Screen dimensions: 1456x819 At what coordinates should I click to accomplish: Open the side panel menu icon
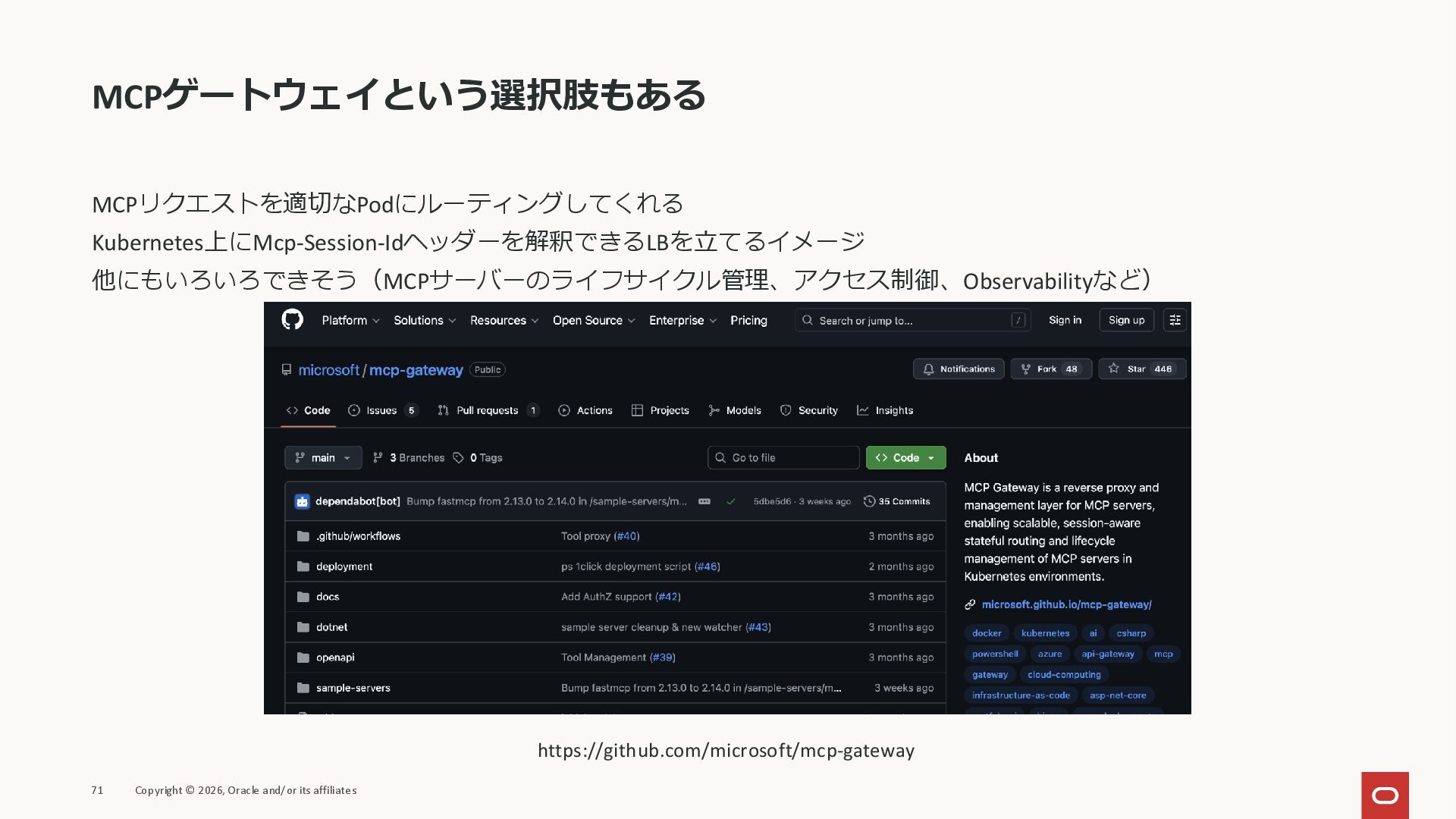[x=1175, y=320]
